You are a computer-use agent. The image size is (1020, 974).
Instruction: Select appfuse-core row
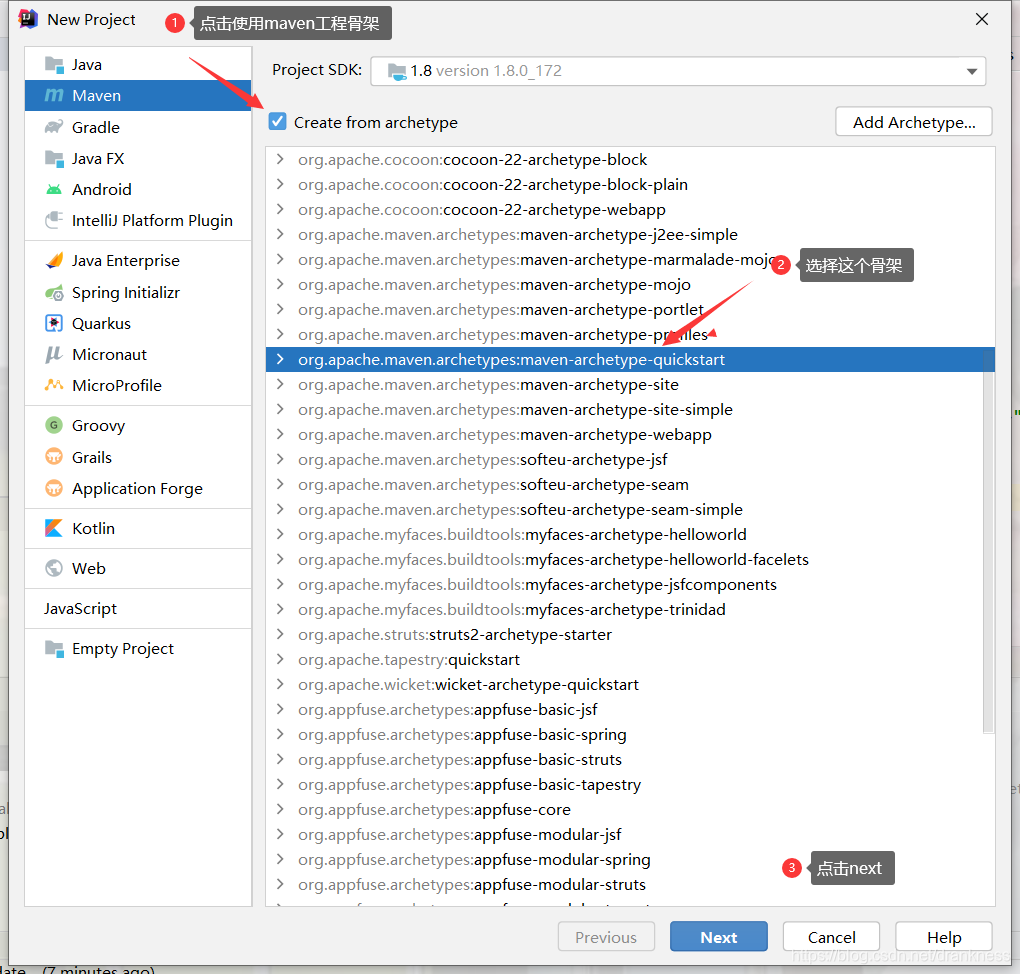point(630,809)
